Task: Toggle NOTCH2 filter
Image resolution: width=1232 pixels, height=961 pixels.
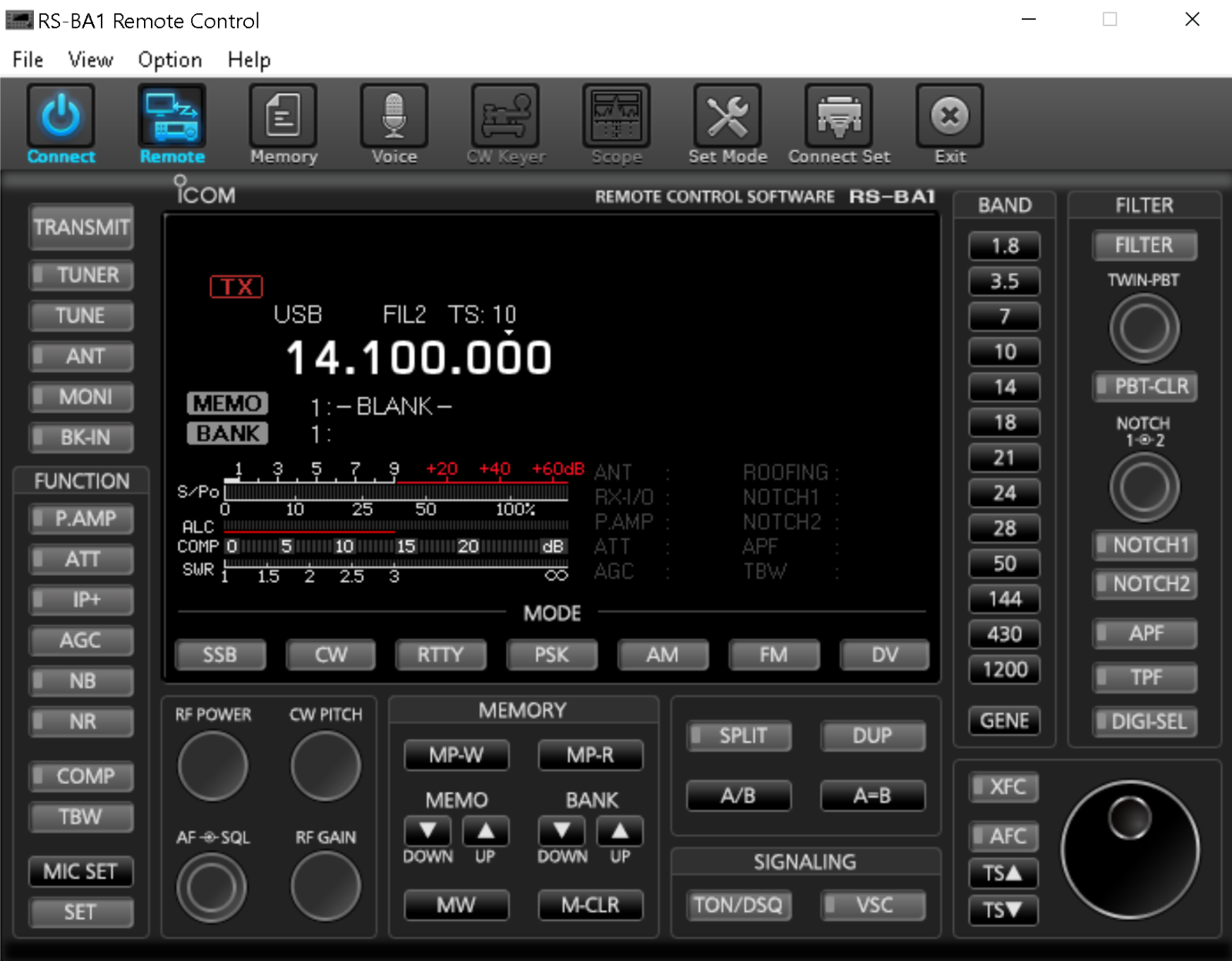Action: [1145, 584]
